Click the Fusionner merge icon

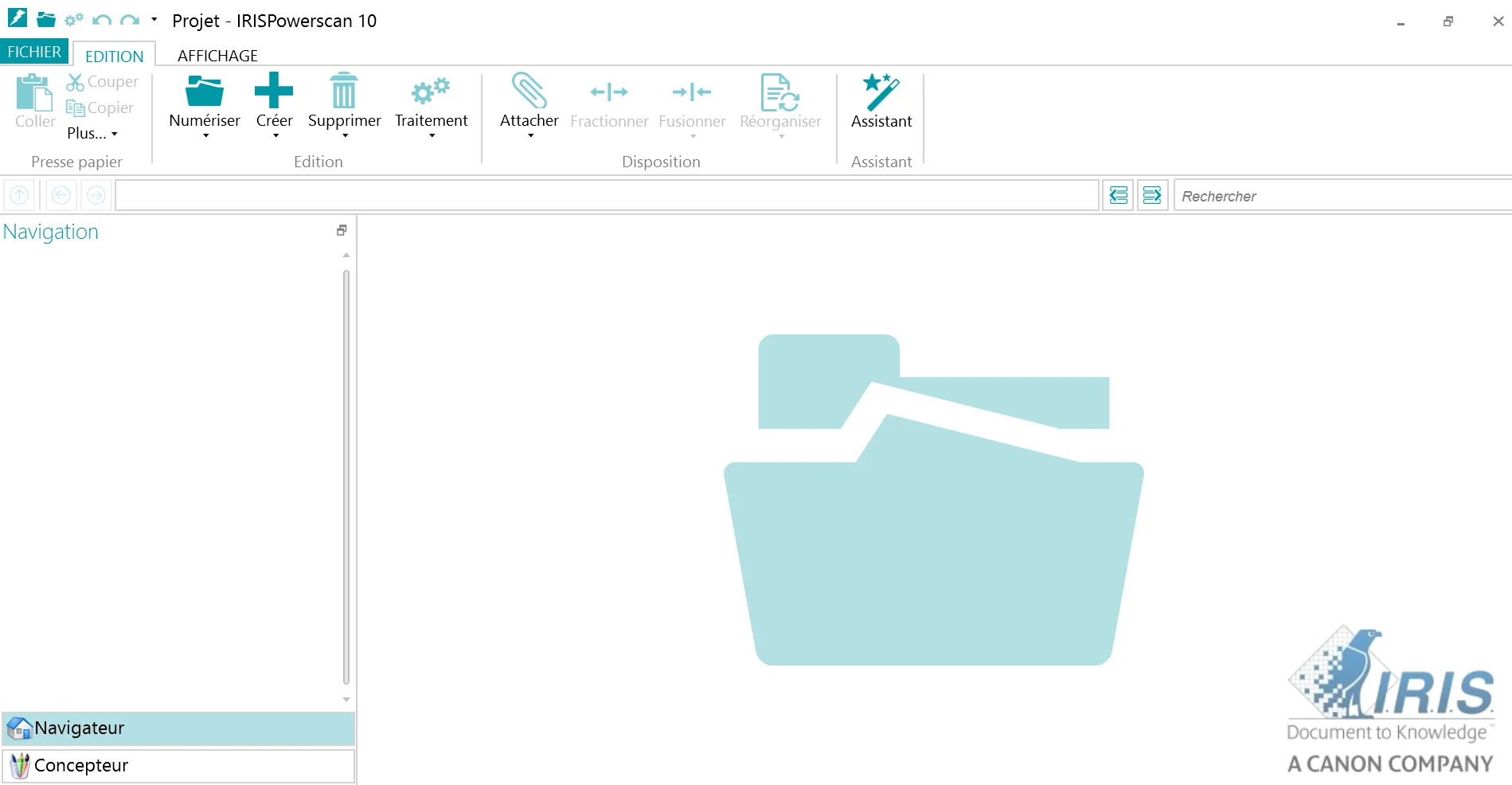tap(692, 92)
